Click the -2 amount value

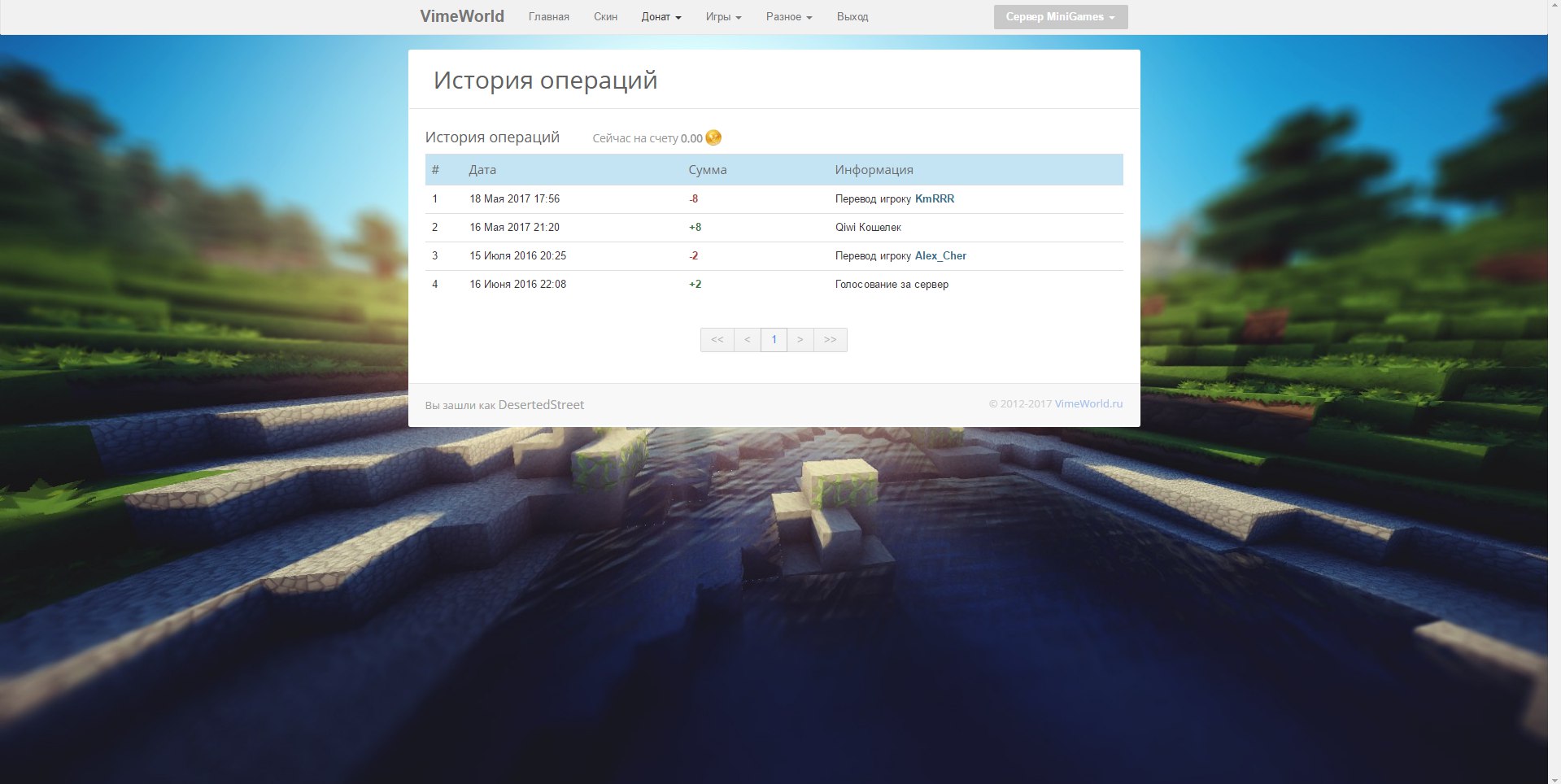tap(693, 255)
